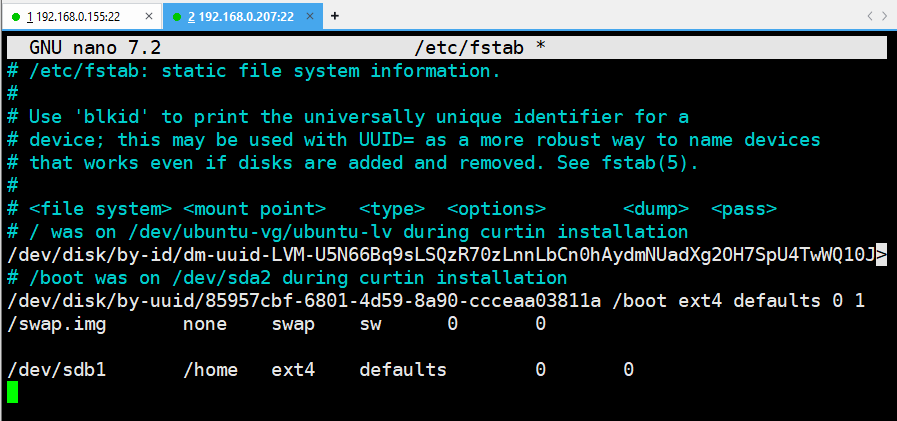Select the 192.168.0.207:22 session tab
The width and height of the screenshot is (897, 421).
(x=243, y=17)
